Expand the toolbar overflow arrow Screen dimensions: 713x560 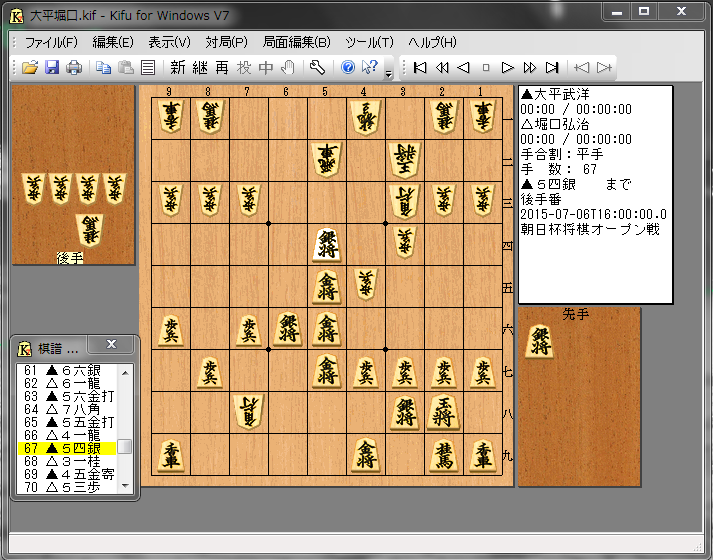point(388,74)
